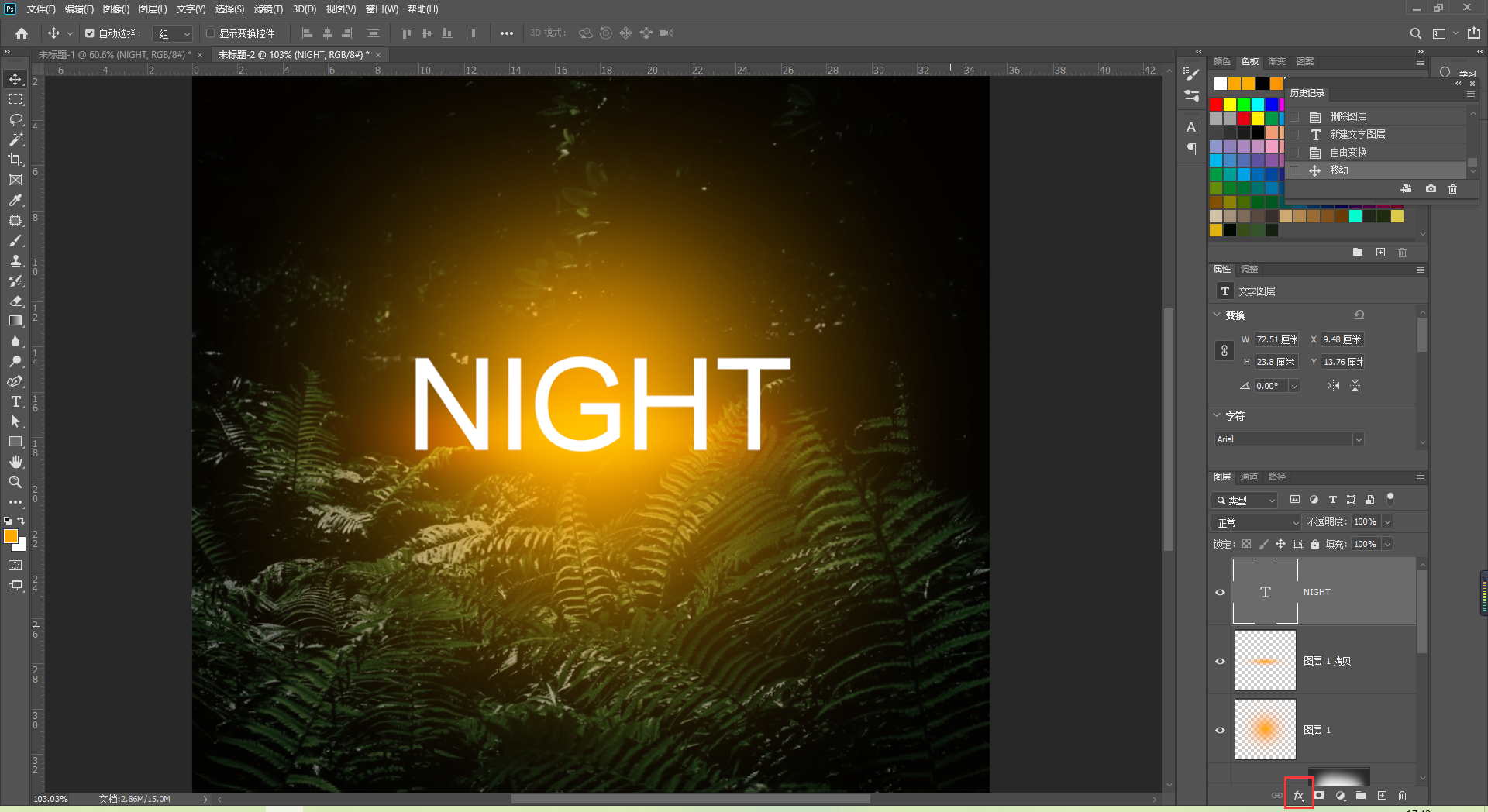Open the 渐变 panel tab
1488x812 pixels.
pos(1277,61)
